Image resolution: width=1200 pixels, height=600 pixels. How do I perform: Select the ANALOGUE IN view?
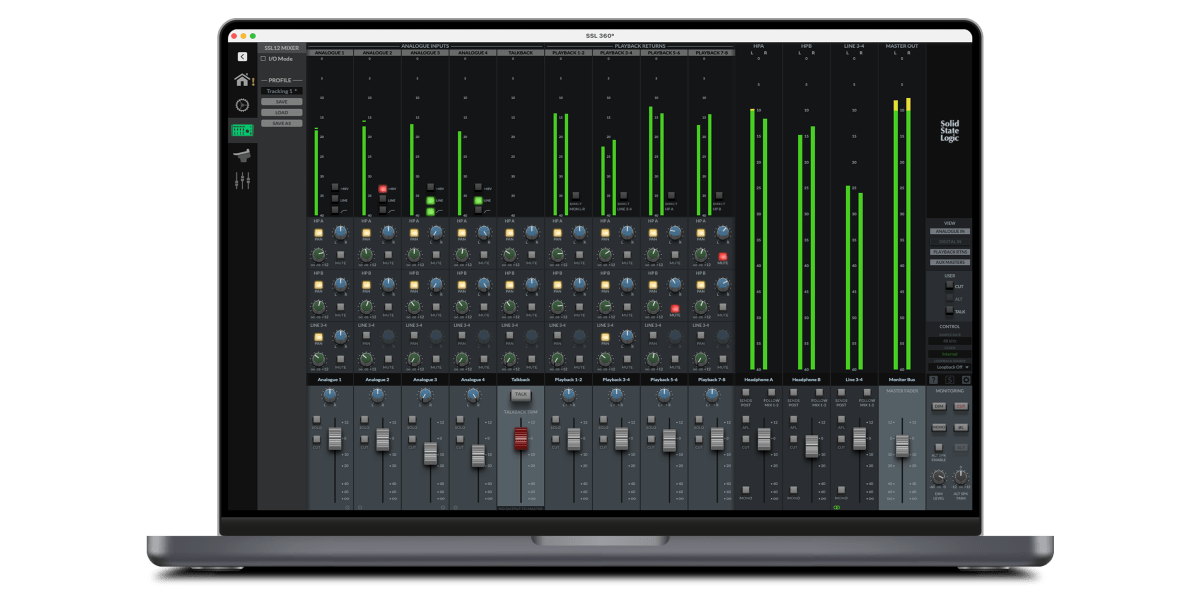[x=950, y=232]
